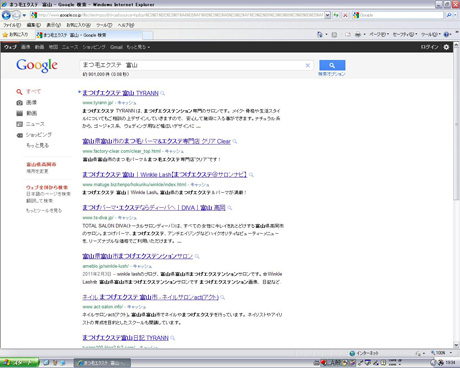460x368 pixels.
Task: Click the feeds icon in the command bar
Action: tap(334, 34)
